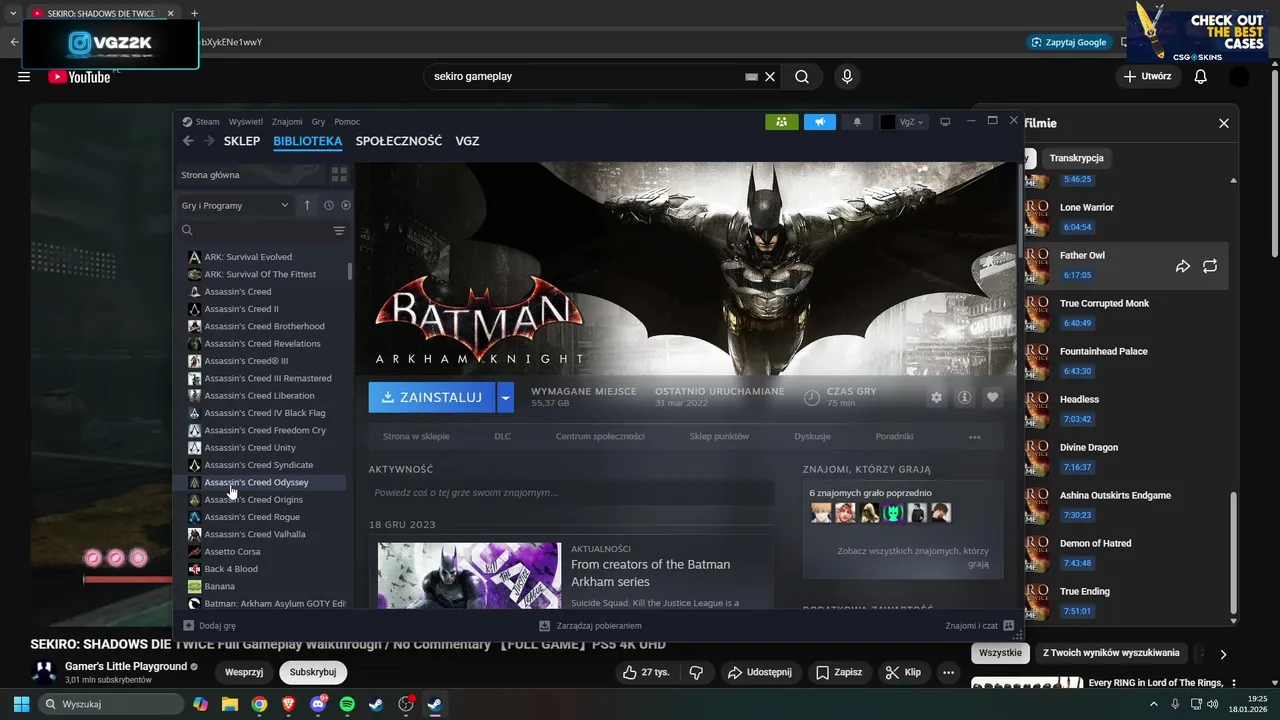Show Batman game info icon
The width and height of the screenshot is (1280, 720).
(x=964, y=397)
